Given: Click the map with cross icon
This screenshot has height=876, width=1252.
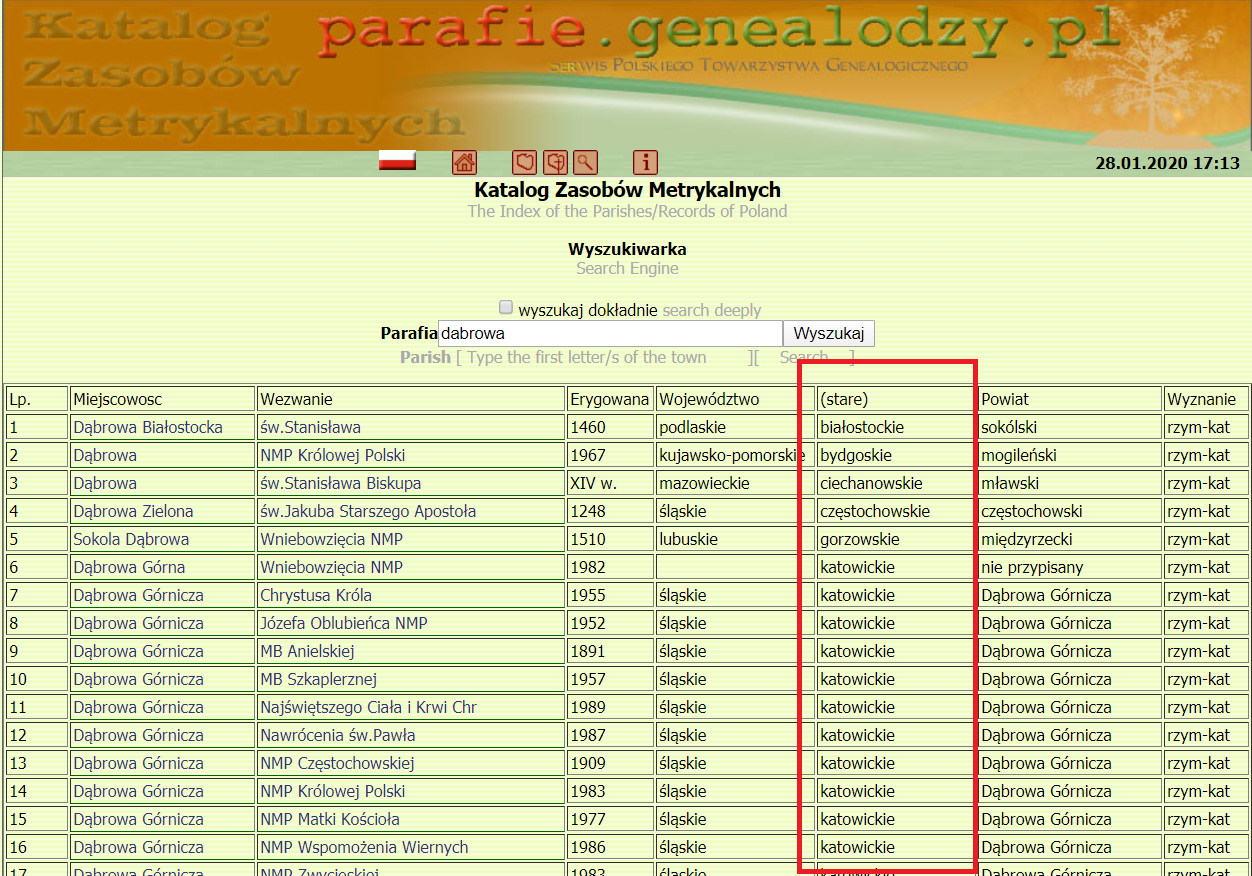Looking at the screenshot, I should pyautogui.click(x=555, y=162).
